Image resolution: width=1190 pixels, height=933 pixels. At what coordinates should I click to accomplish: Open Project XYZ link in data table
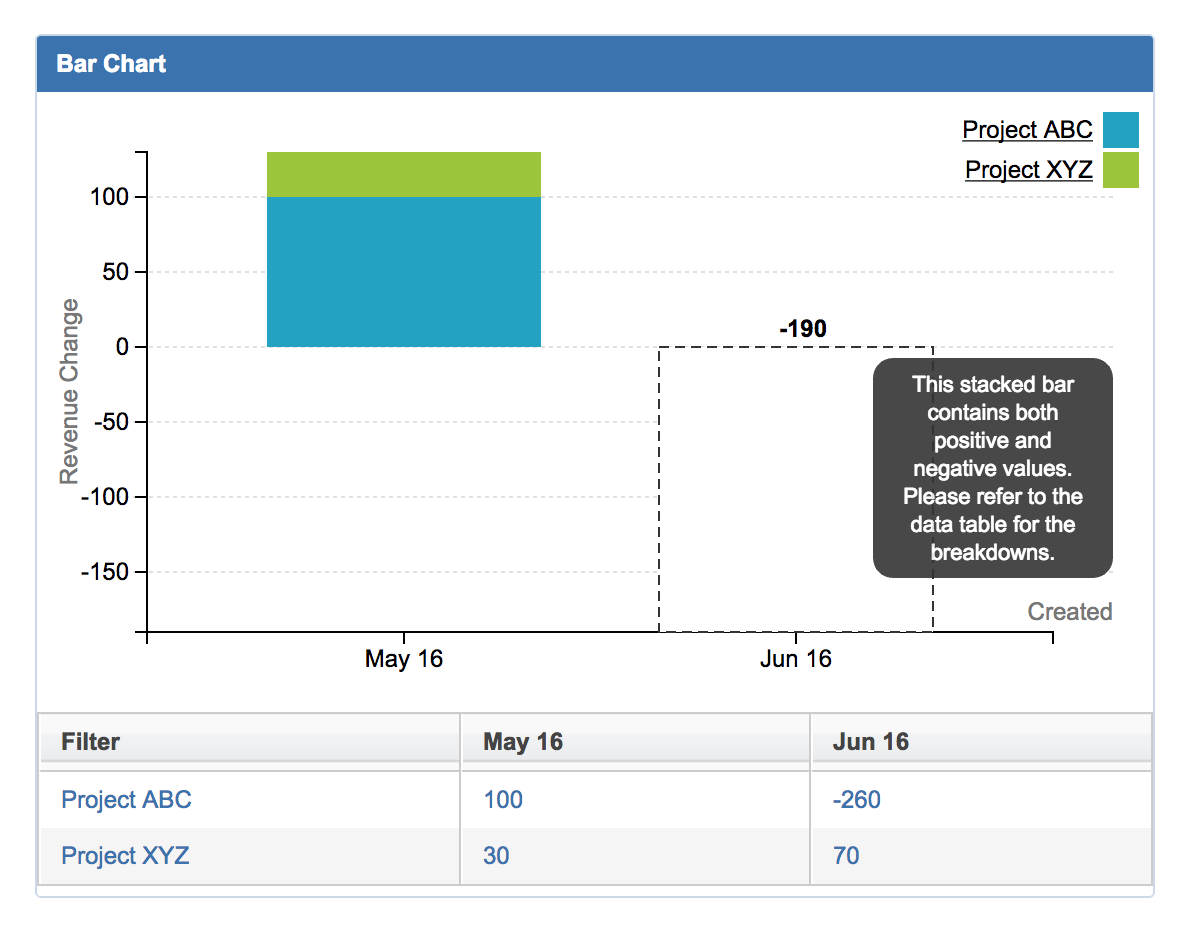pos(125,856)
